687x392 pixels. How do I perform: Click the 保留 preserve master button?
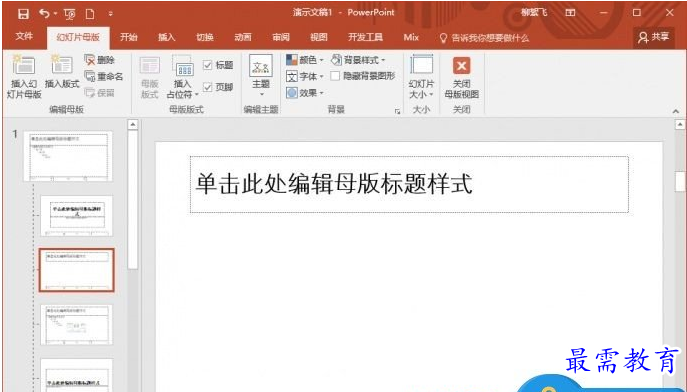click(100, 92)
